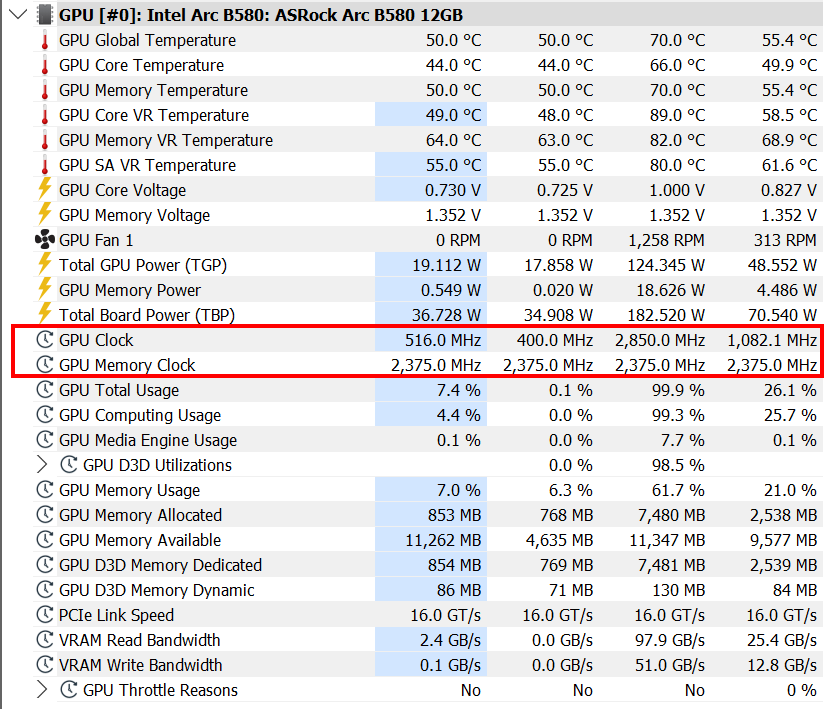
Task: Select the GPU Memory Allocated row
Action: pos(426,515)
